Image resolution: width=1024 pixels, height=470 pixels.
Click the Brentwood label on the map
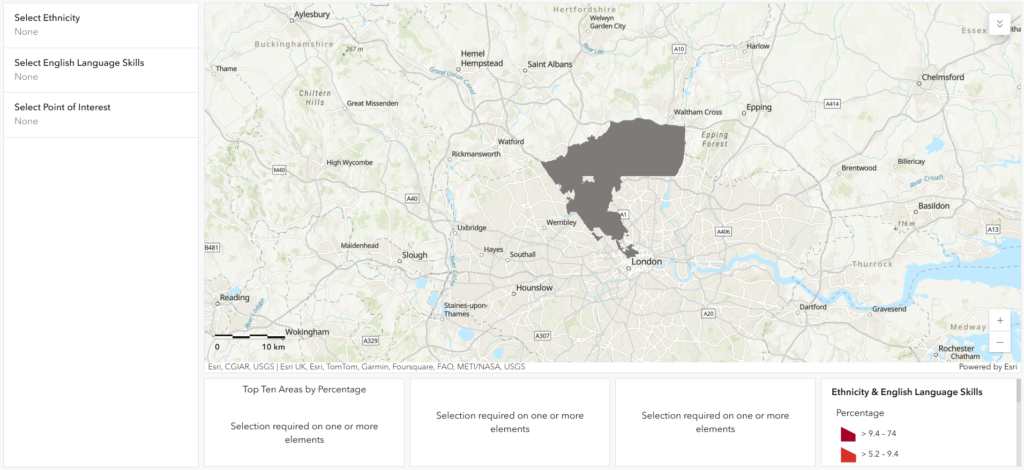click(857, 168)
